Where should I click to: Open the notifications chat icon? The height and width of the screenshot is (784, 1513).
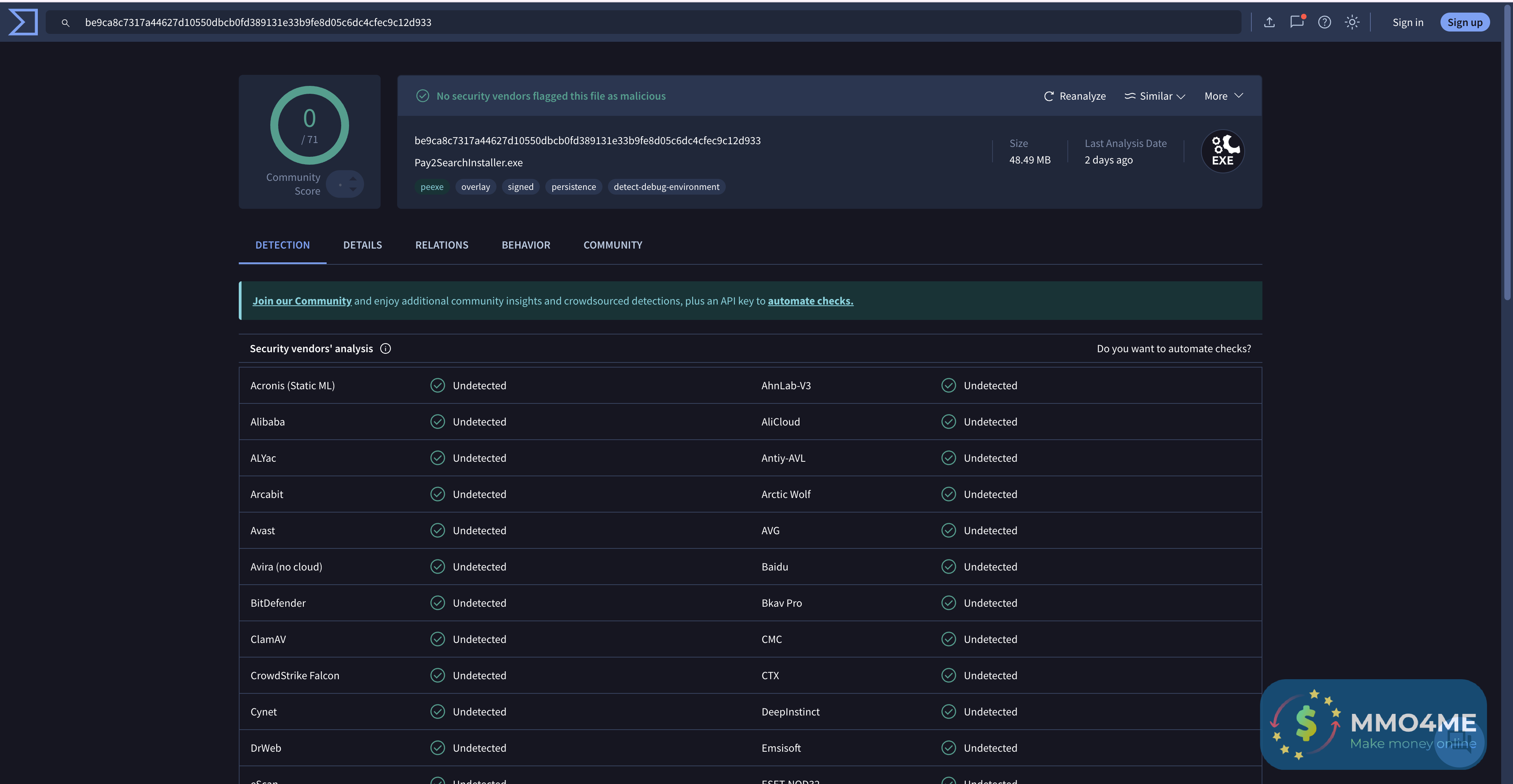1296,22
